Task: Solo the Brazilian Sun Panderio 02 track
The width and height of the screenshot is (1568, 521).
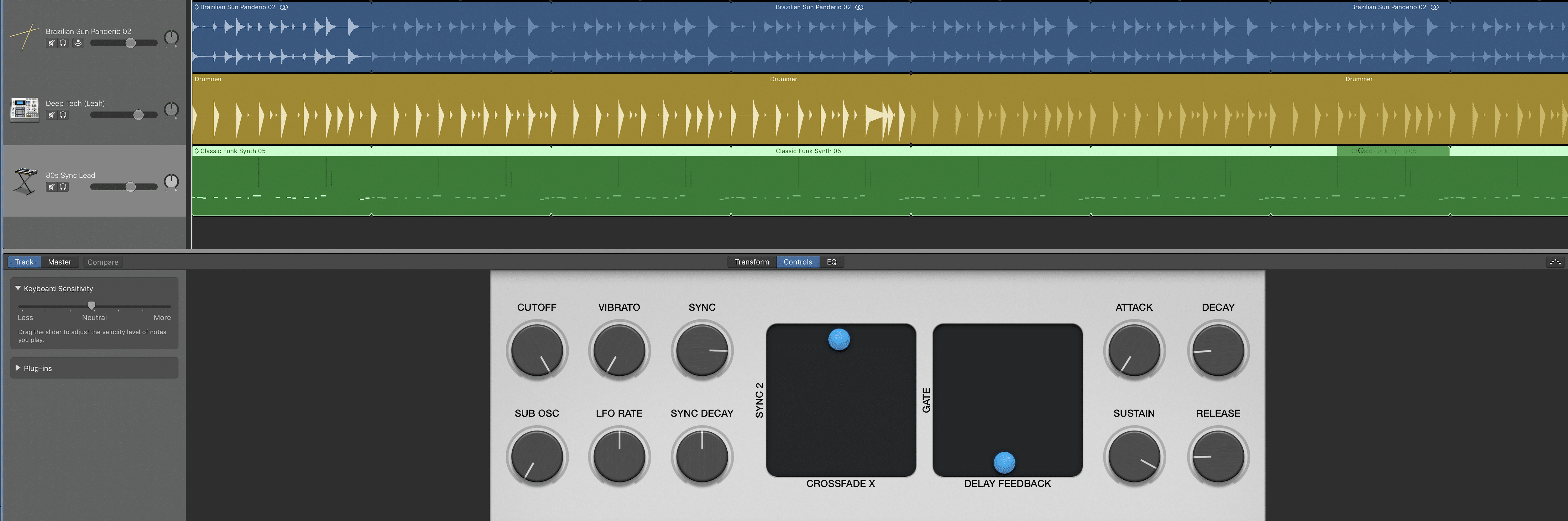Action: tap(63, 43)
